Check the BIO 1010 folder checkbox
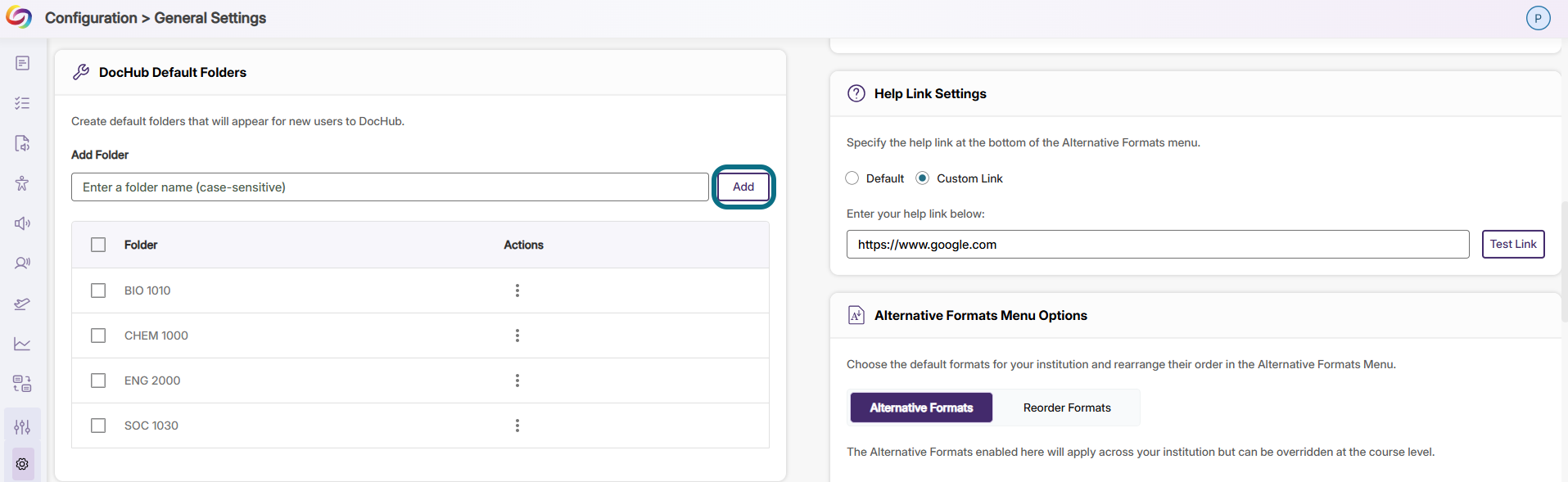 click(x=98, y=291)
